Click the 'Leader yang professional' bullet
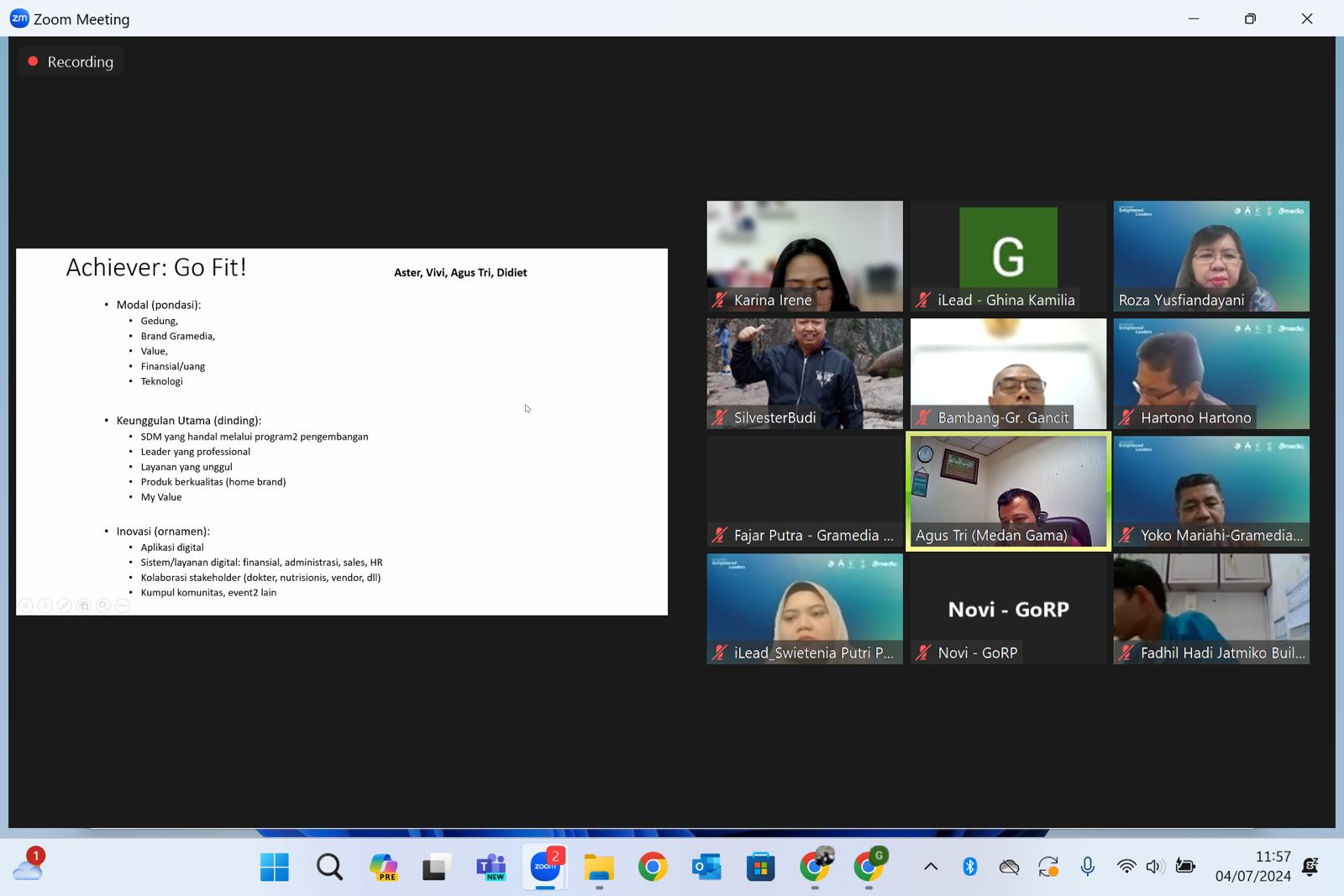 pyautogui.click(x=196, y=452)
